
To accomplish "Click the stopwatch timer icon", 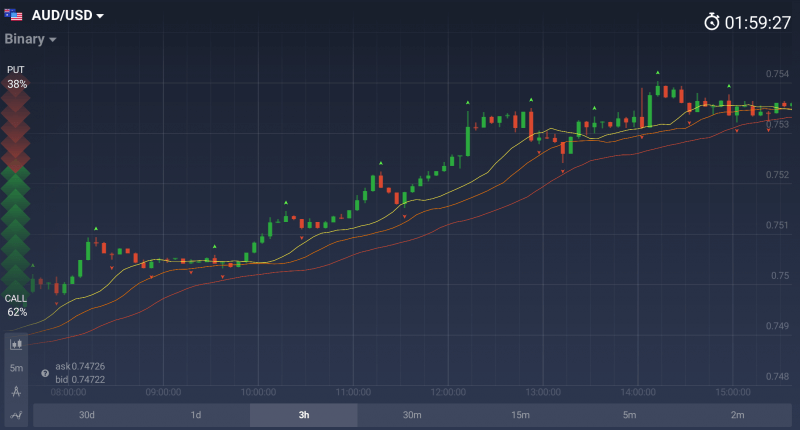I will (712, 22).
